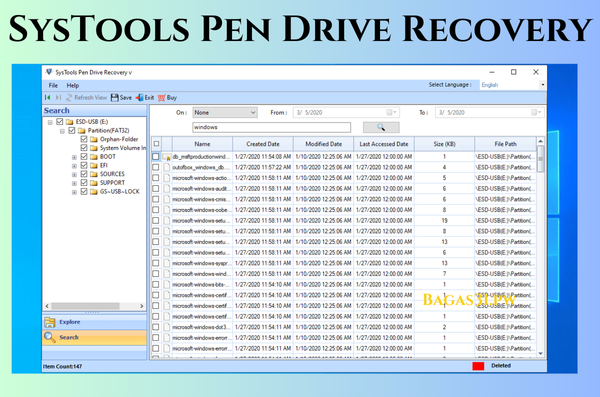Click the file icon of outofbox_windows_db row
600x397 pixels.
(166, 167)
